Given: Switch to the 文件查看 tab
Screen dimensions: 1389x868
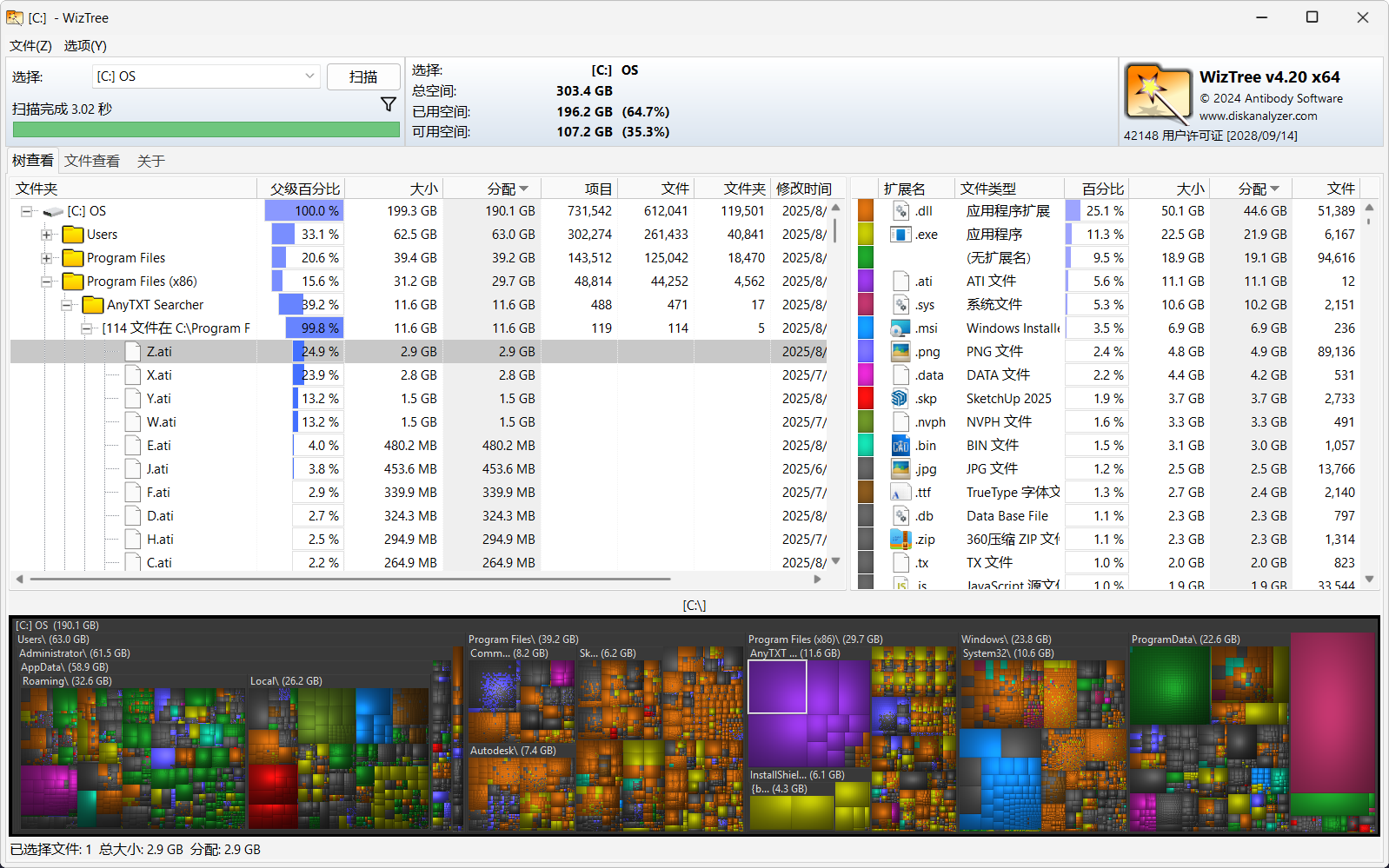Looking at the screenshot, I should pos(92,161).
